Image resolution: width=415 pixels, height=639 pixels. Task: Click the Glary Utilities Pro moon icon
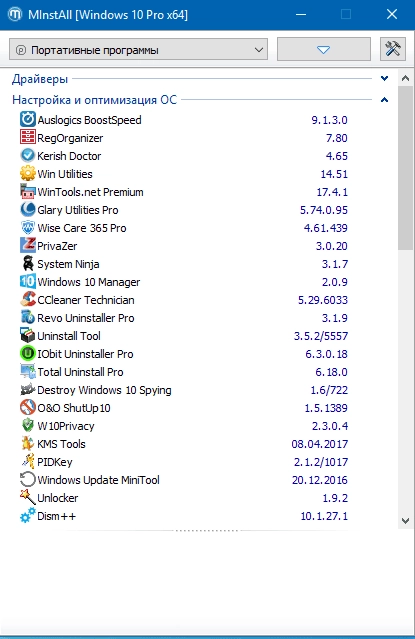28,209
